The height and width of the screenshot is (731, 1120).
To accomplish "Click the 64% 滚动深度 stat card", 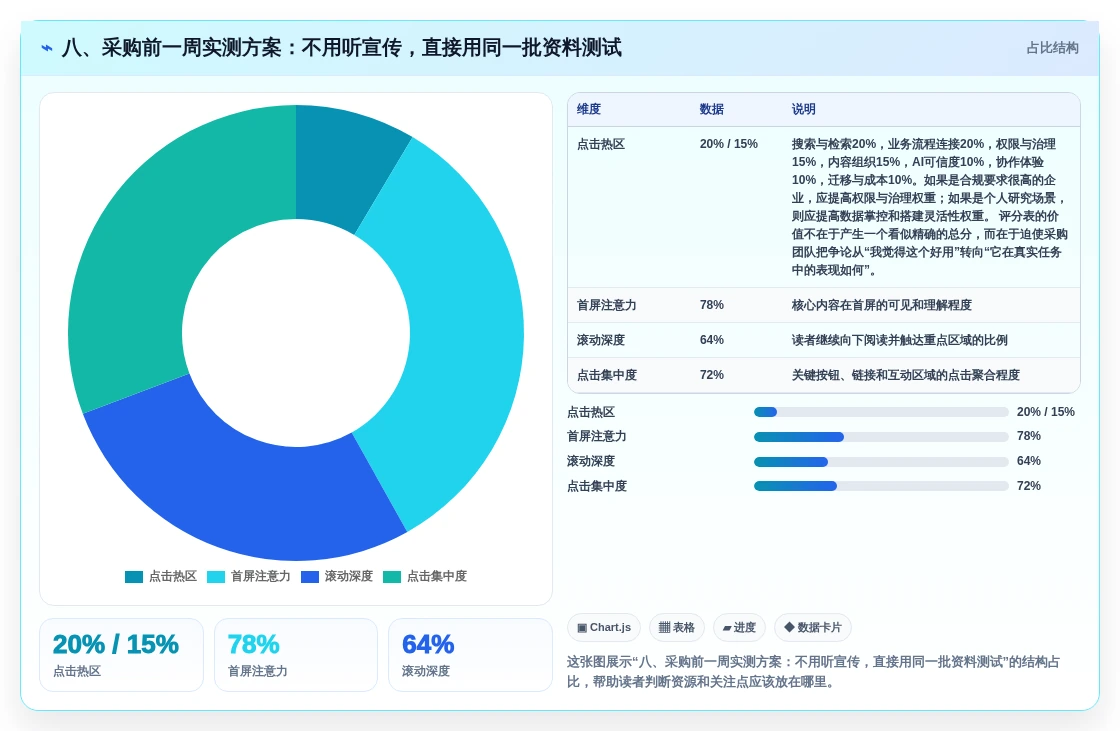I will tap(471, 655).
